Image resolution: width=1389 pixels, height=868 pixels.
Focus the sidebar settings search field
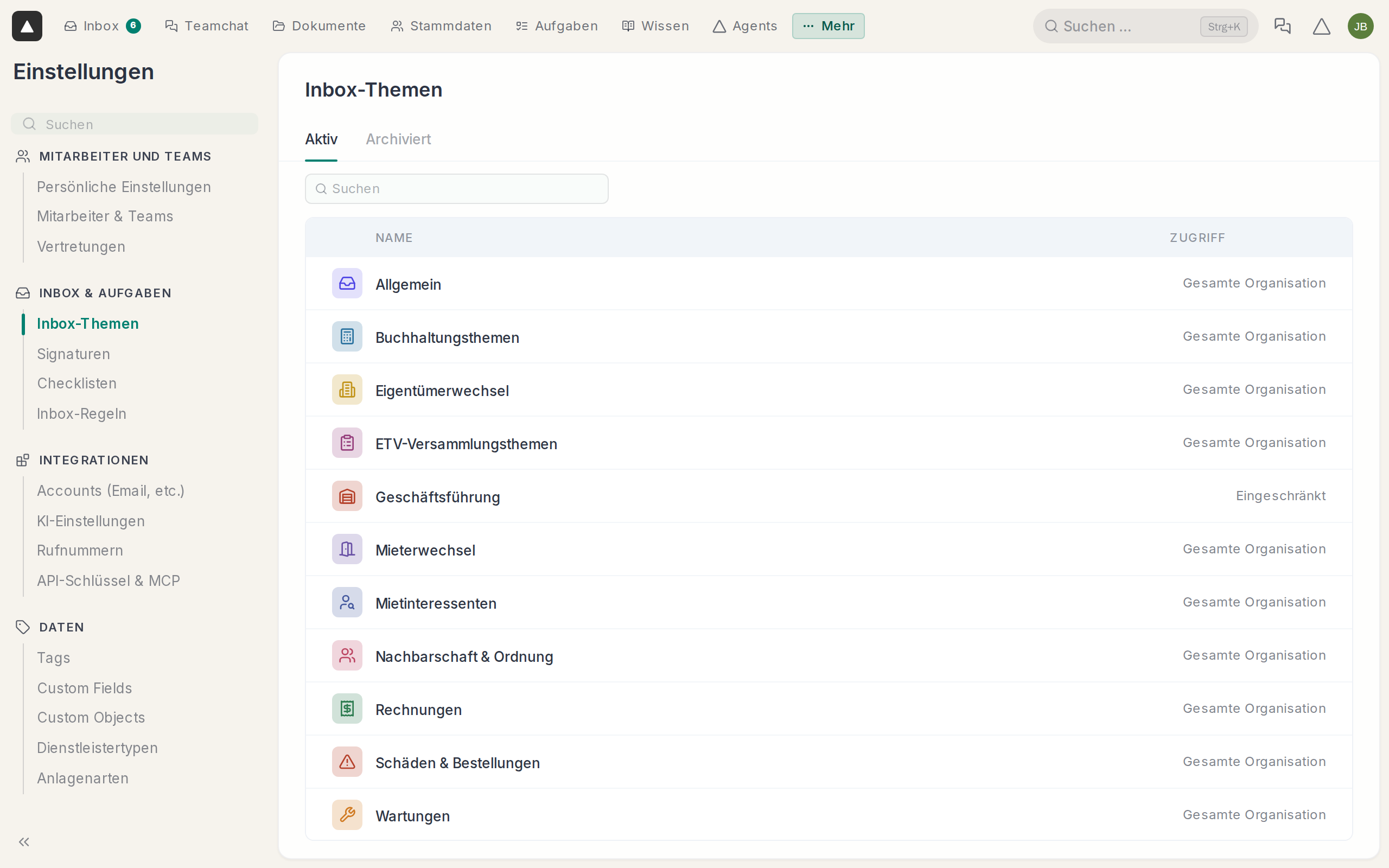tap(135, 124)
